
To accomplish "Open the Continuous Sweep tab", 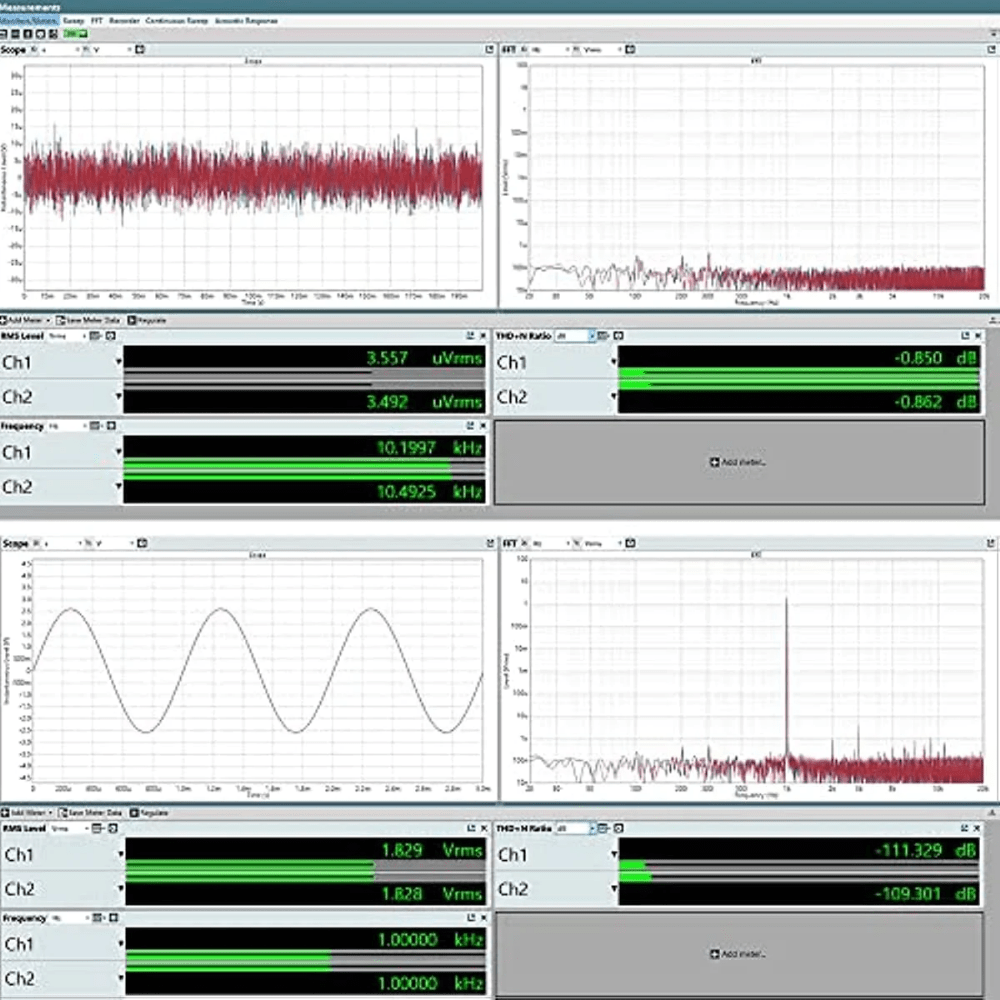I will coord(177,20).
